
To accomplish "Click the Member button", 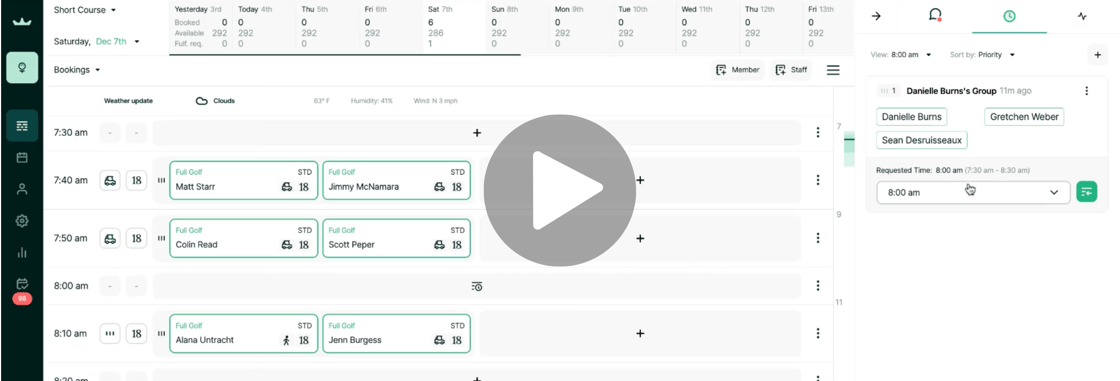I will (738, 70).
